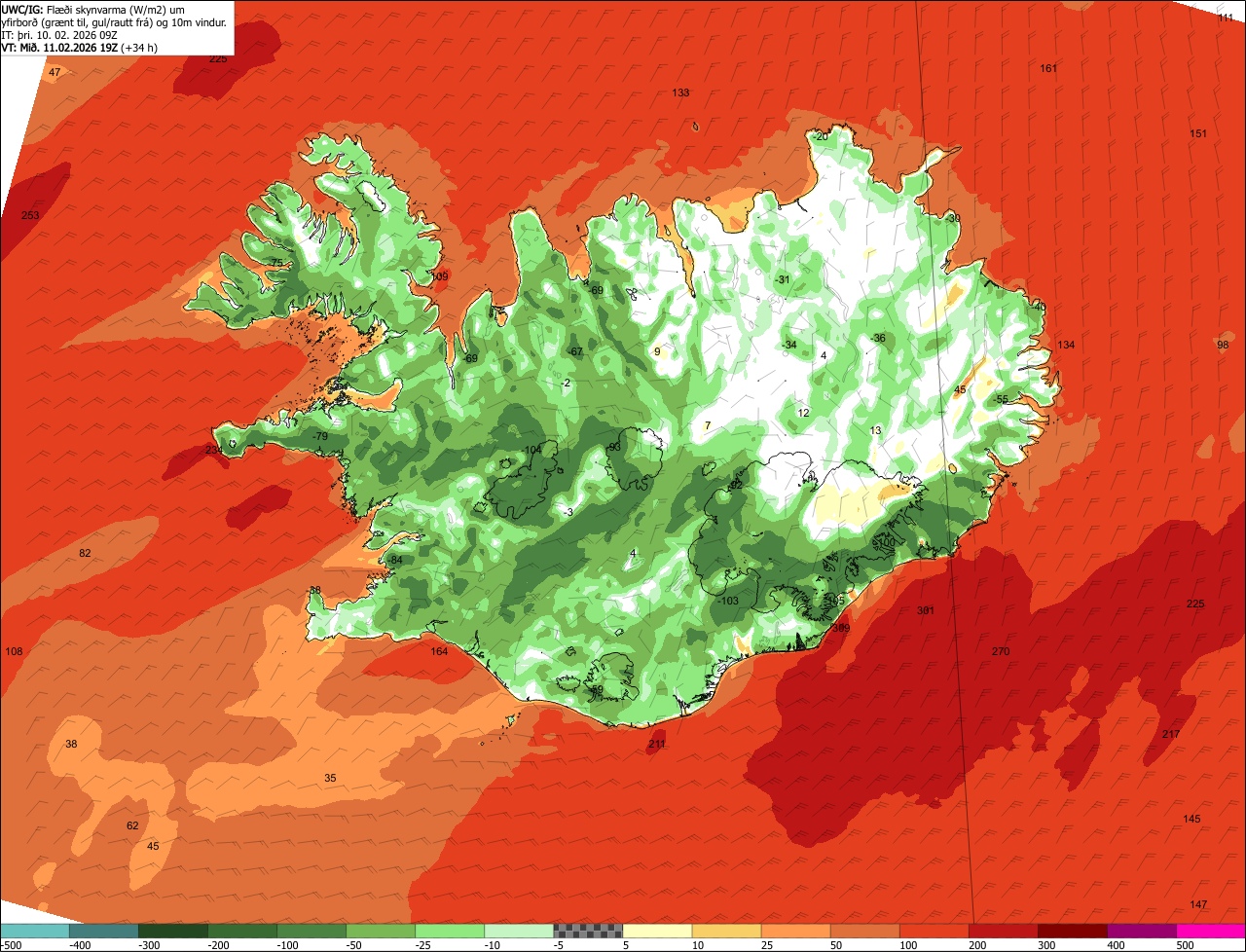Select the 147 value above the legend

pyautogui.click(x=1198, y=904)
